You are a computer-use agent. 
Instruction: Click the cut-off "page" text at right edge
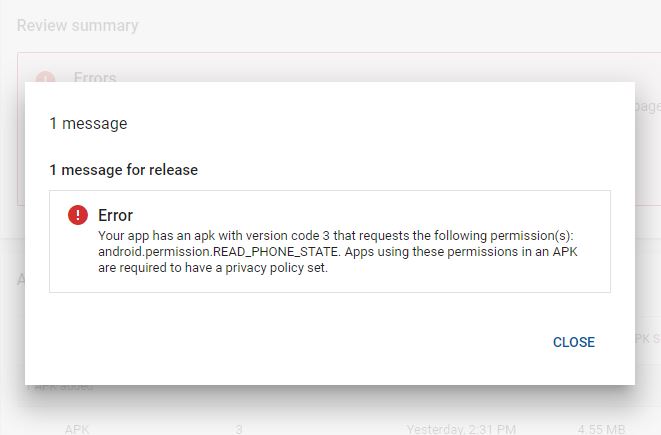point(647,106)
